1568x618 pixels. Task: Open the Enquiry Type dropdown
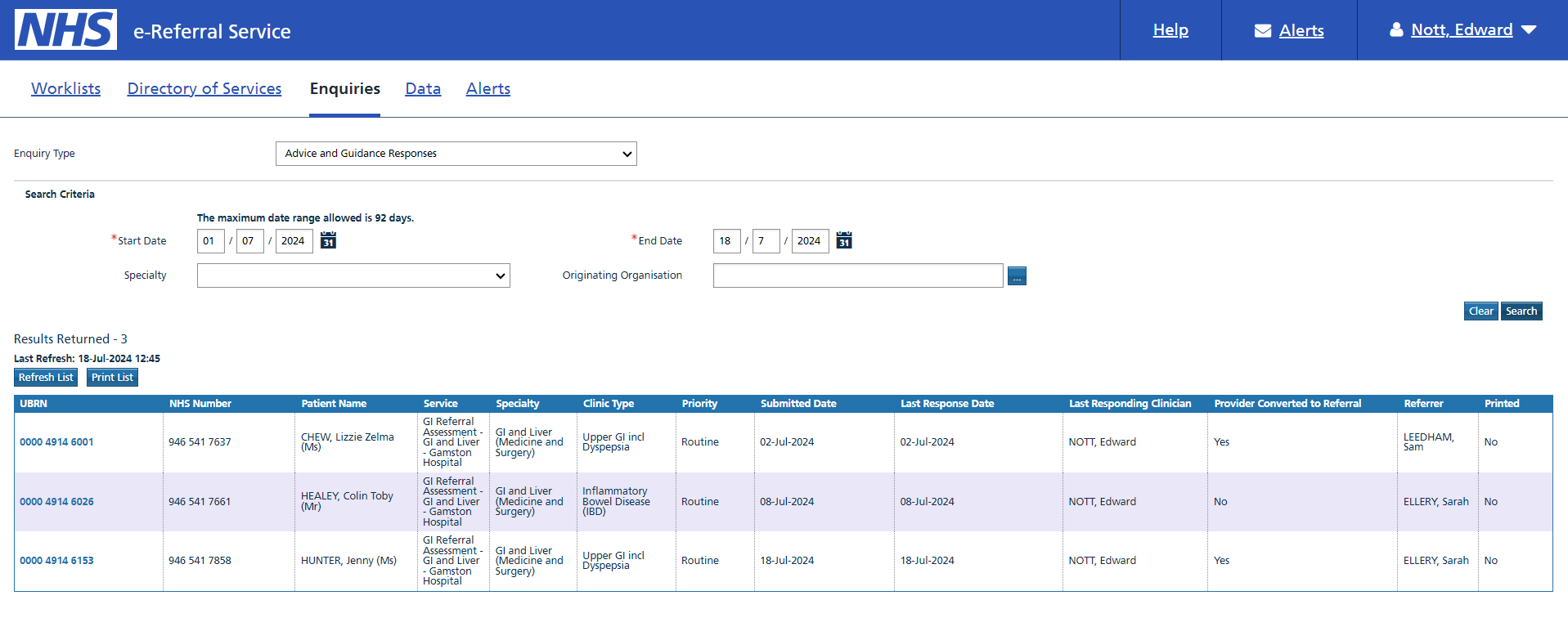pyautogui.click(x=456, y=154)
